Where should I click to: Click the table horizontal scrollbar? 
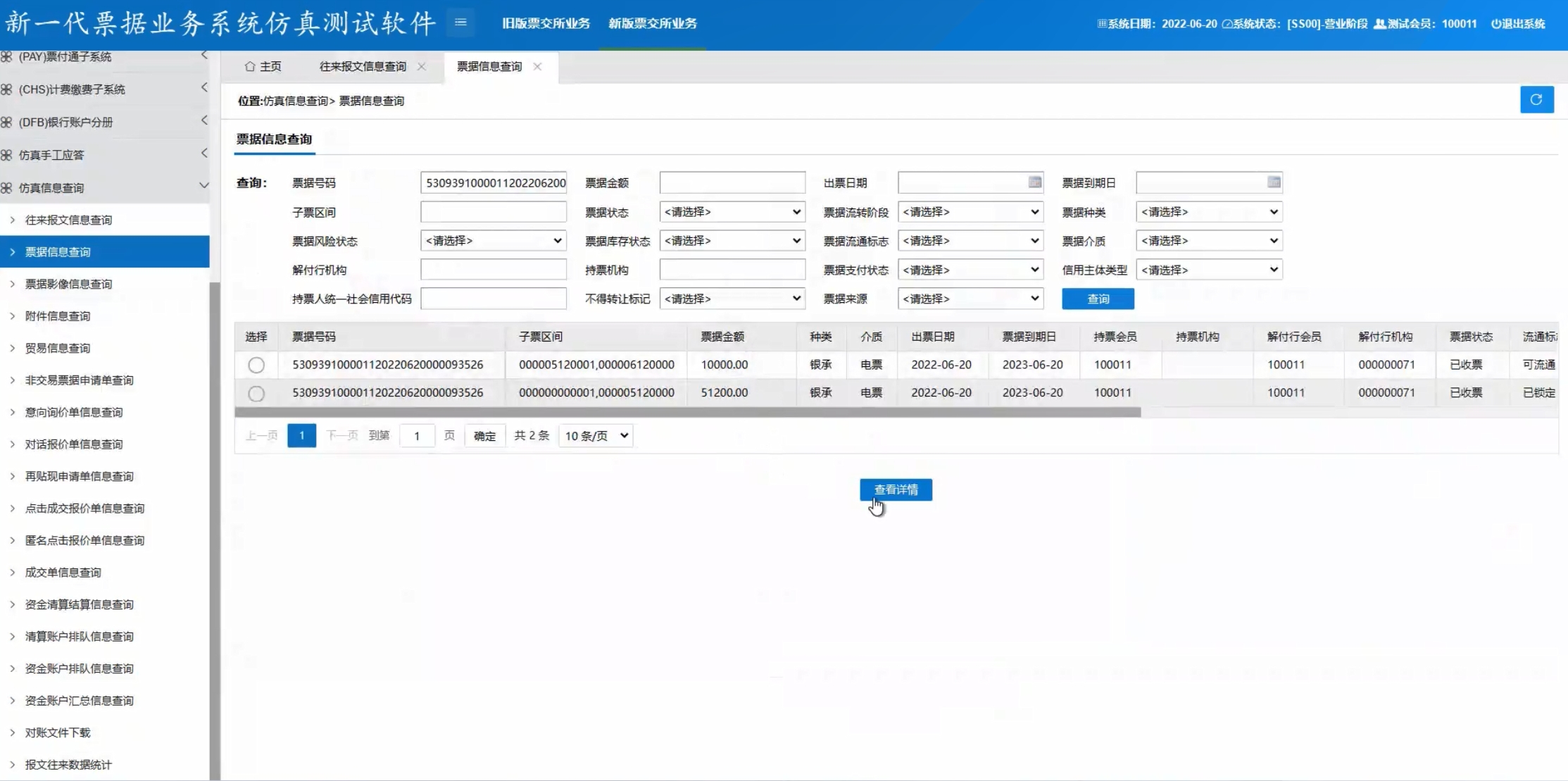click(687, 412)
